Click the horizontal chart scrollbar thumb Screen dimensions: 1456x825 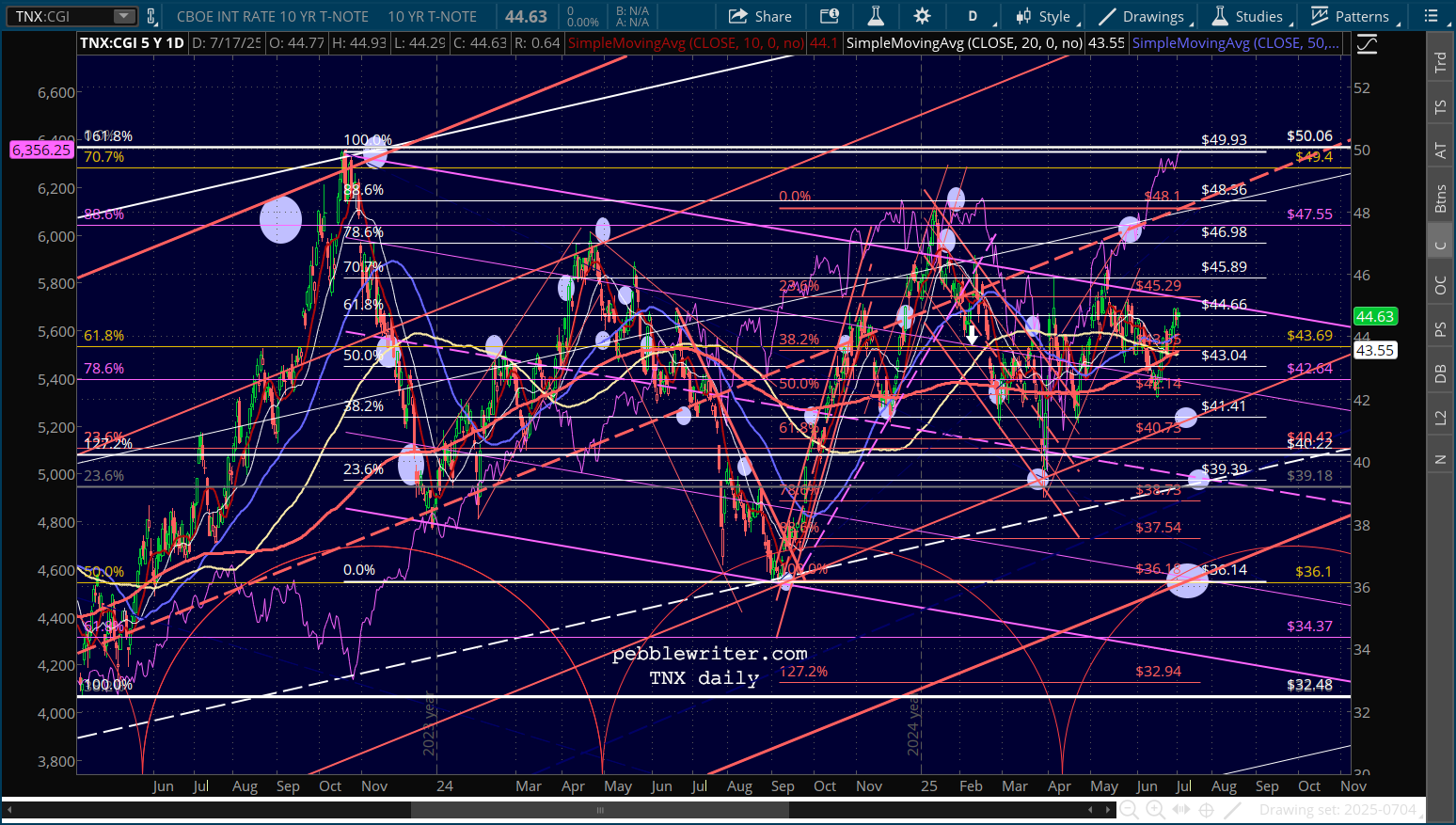tap(600, 810)
